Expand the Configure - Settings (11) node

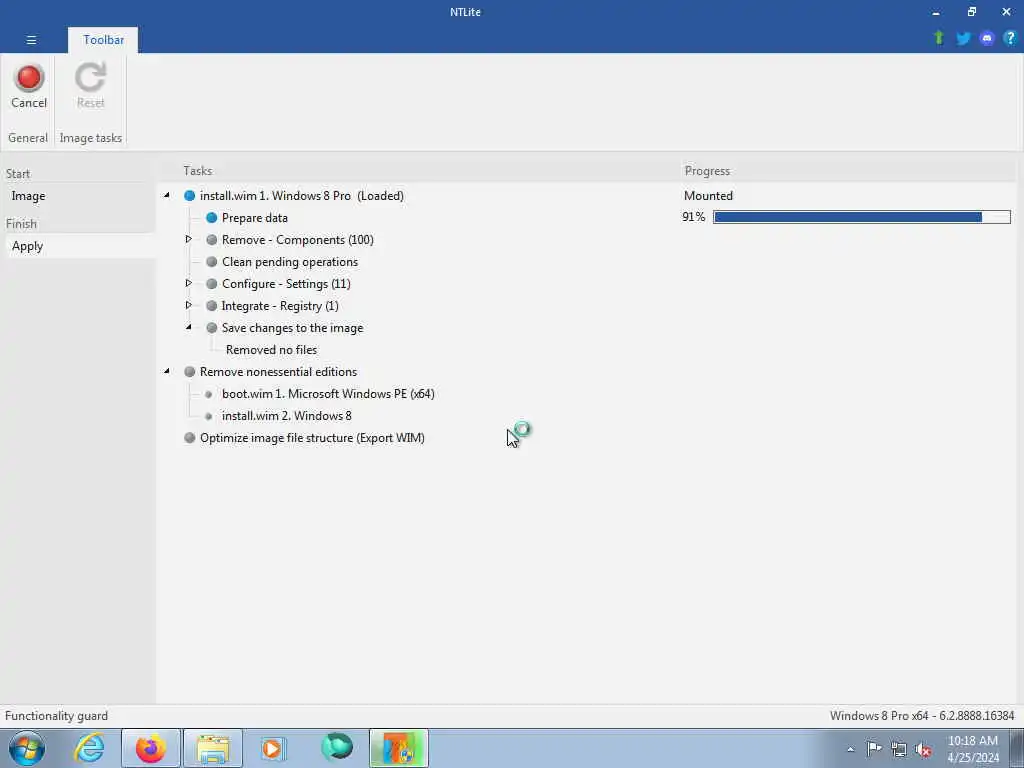coord(189,283)
